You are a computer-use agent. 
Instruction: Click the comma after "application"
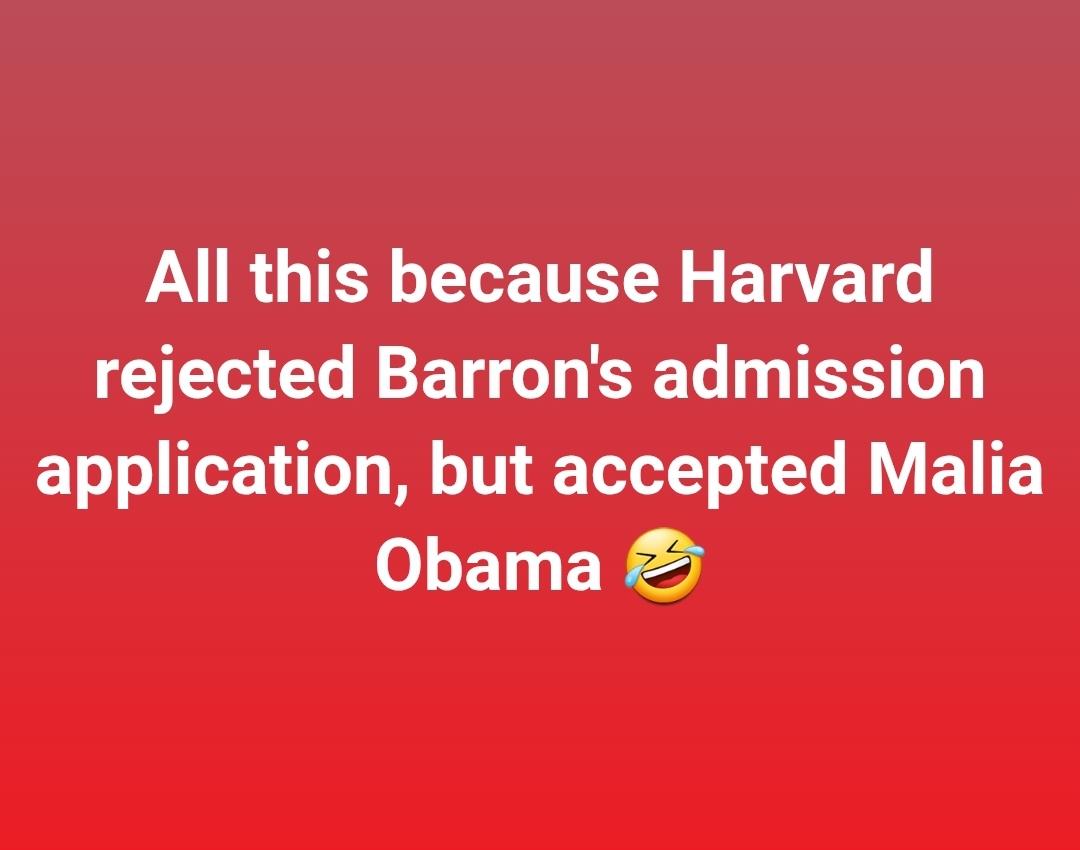401,493
